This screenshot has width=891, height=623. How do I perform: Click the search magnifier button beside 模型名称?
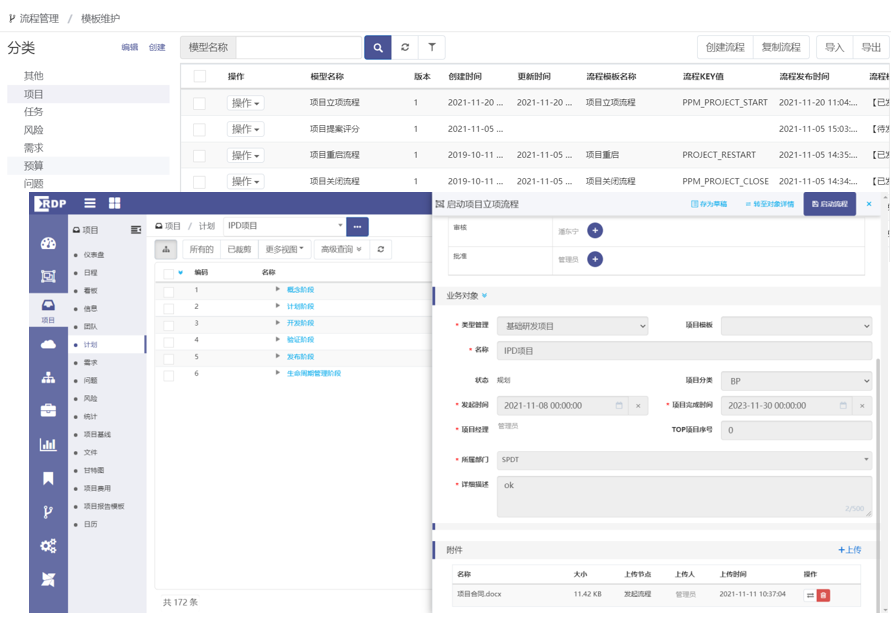click(x=377, y=47)
